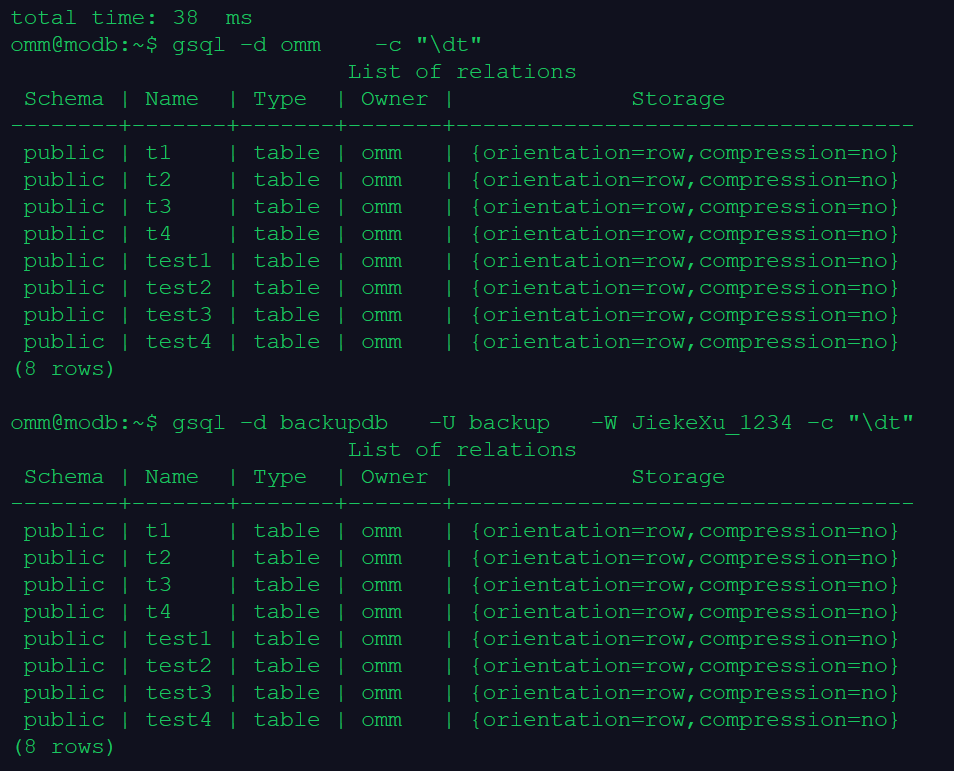Image resolution: width=954 pixels, height=771 pixels.
Task: Select test4 in the omm table list
Action: pyautogui.click(x=179, y=342)
